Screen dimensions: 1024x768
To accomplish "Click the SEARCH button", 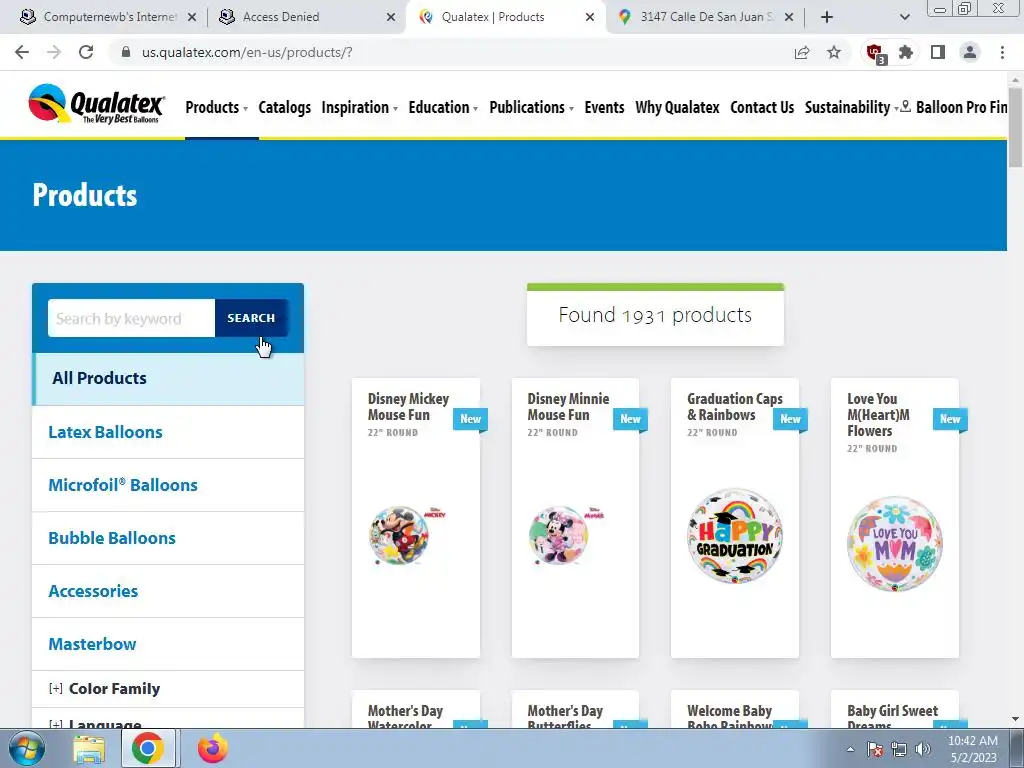I will click(251, 318).
